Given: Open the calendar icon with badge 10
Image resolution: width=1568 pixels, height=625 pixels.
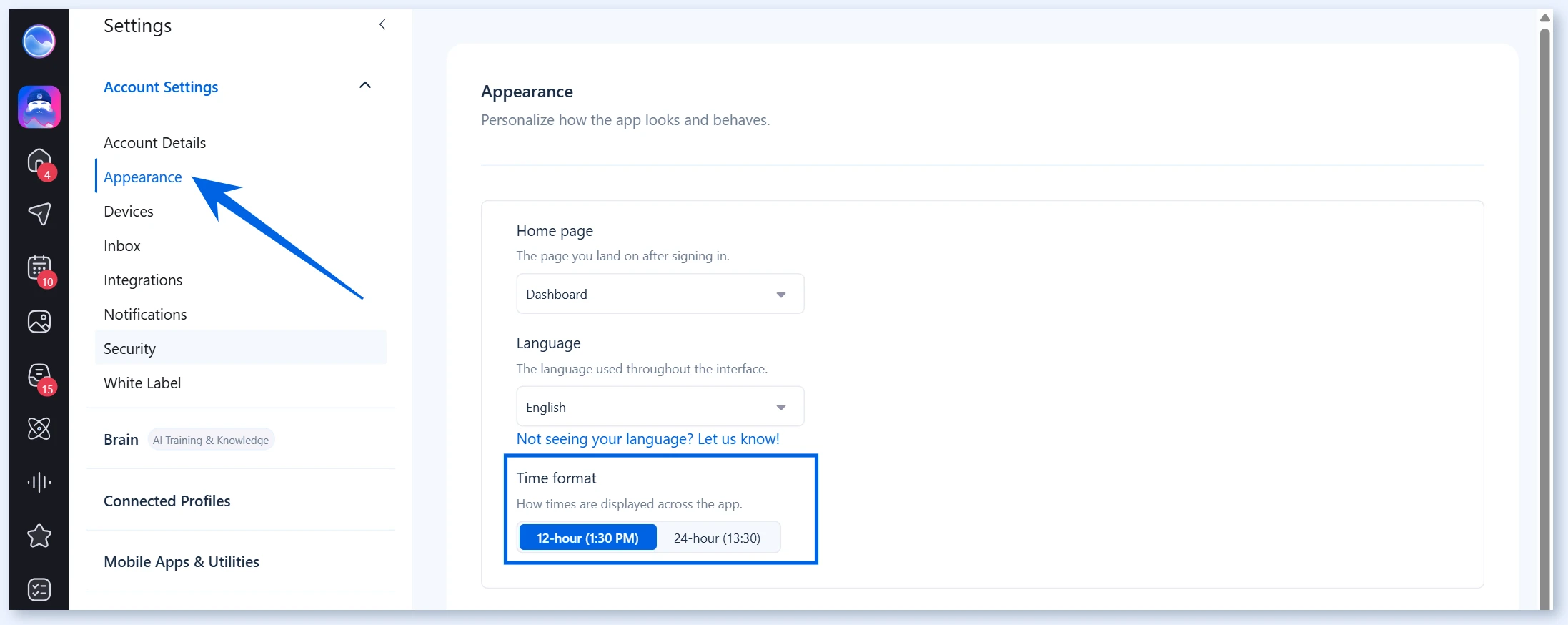Looking at the screenshot, I should tap(39, 268).
